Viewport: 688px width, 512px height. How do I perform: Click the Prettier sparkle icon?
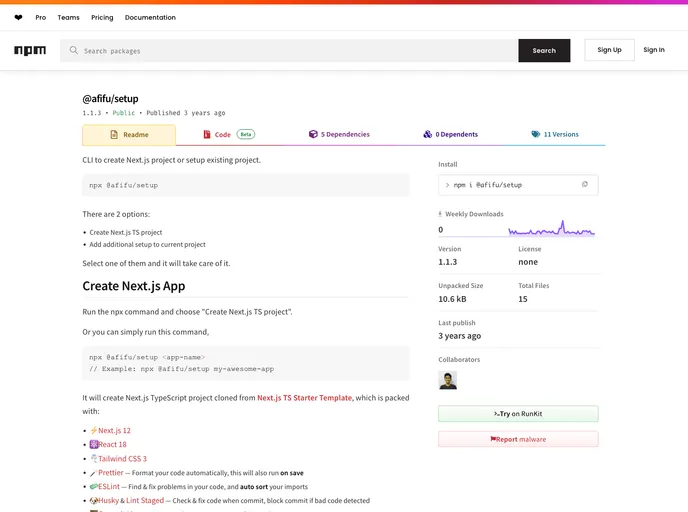coord(93,473)
